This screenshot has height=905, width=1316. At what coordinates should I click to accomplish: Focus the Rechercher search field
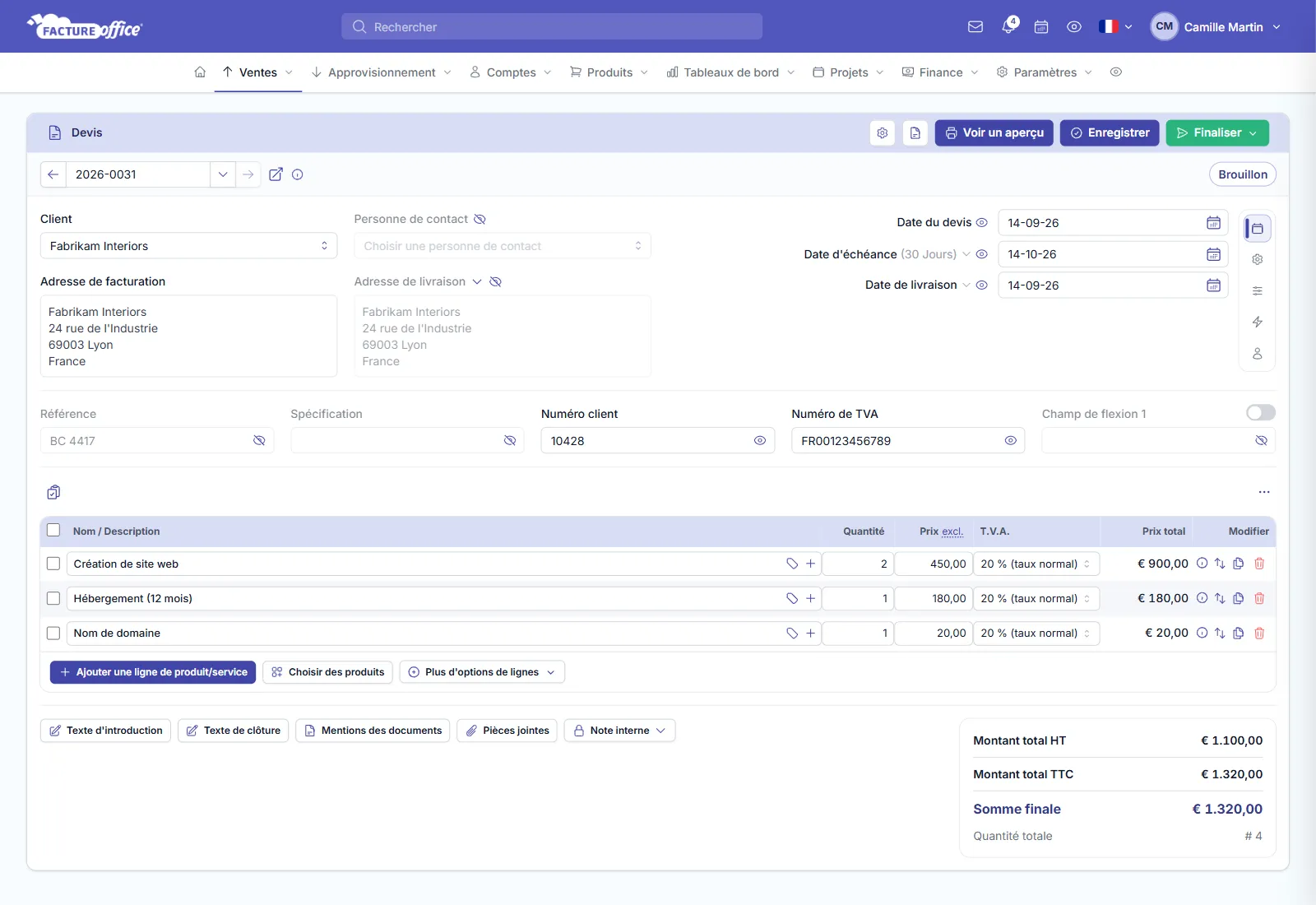tap(552, 26)
